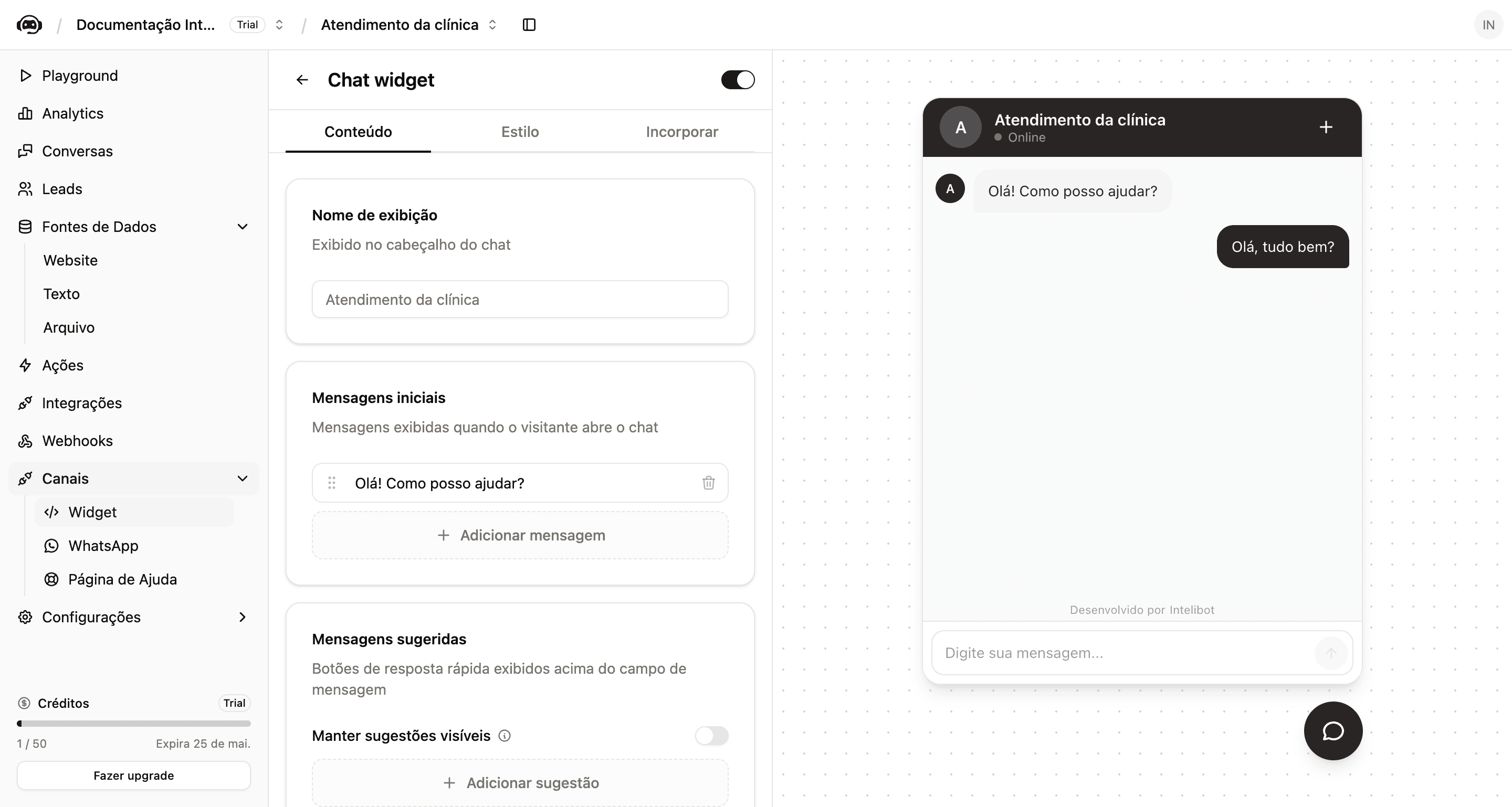Screen dimensions: 1512x807
Task: Click info icon next to Manter sugestões visíveis
Action: point(504,736)
